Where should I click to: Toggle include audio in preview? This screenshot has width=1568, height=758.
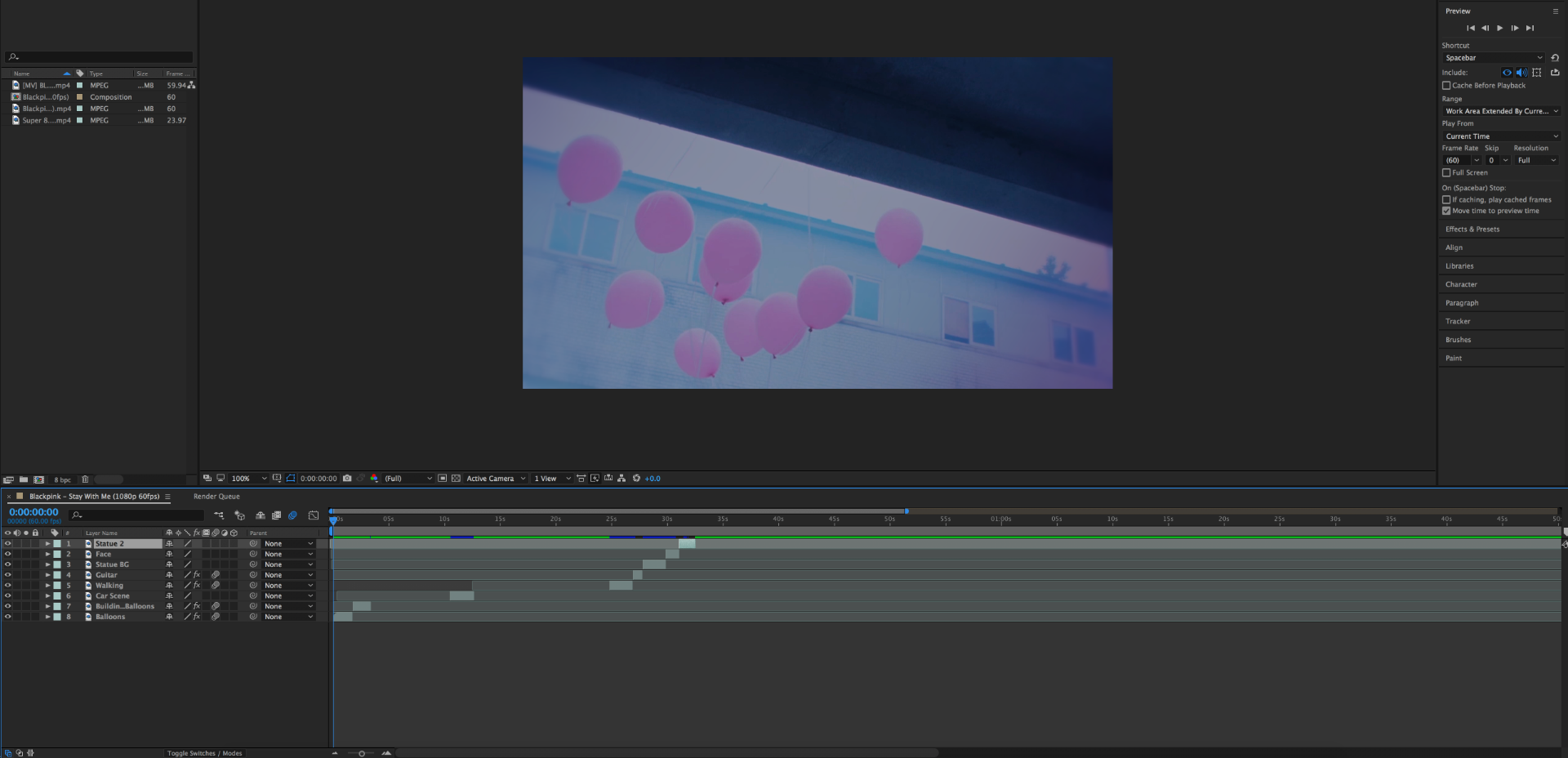[1521, 73]
